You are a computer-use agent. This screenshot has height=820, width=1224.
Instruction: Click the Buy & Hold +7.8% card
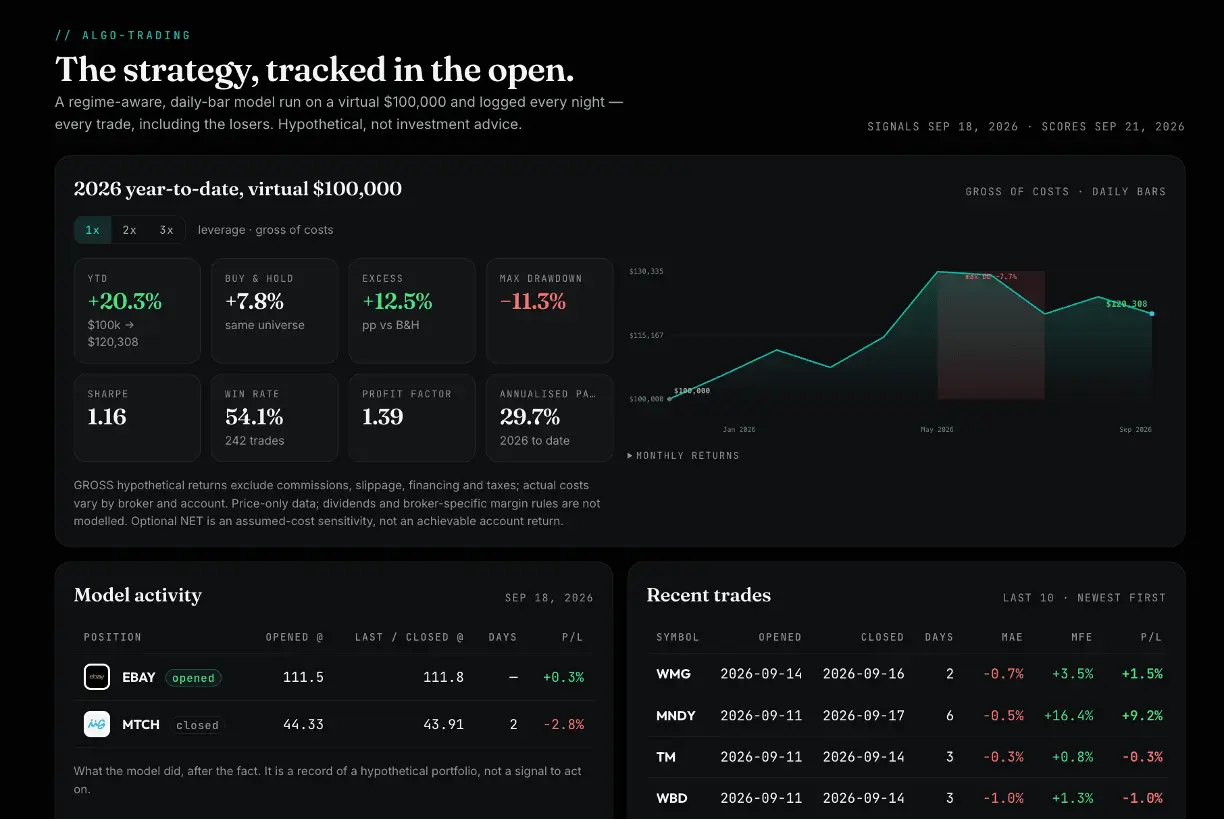pyautogui.click(x=275, y=311)
